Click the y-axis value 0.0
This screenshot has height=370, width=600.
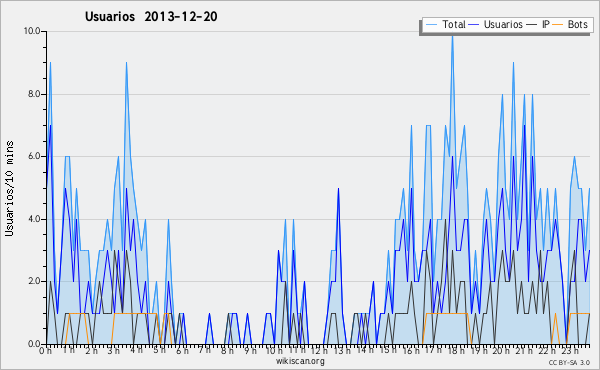(34, 344)
